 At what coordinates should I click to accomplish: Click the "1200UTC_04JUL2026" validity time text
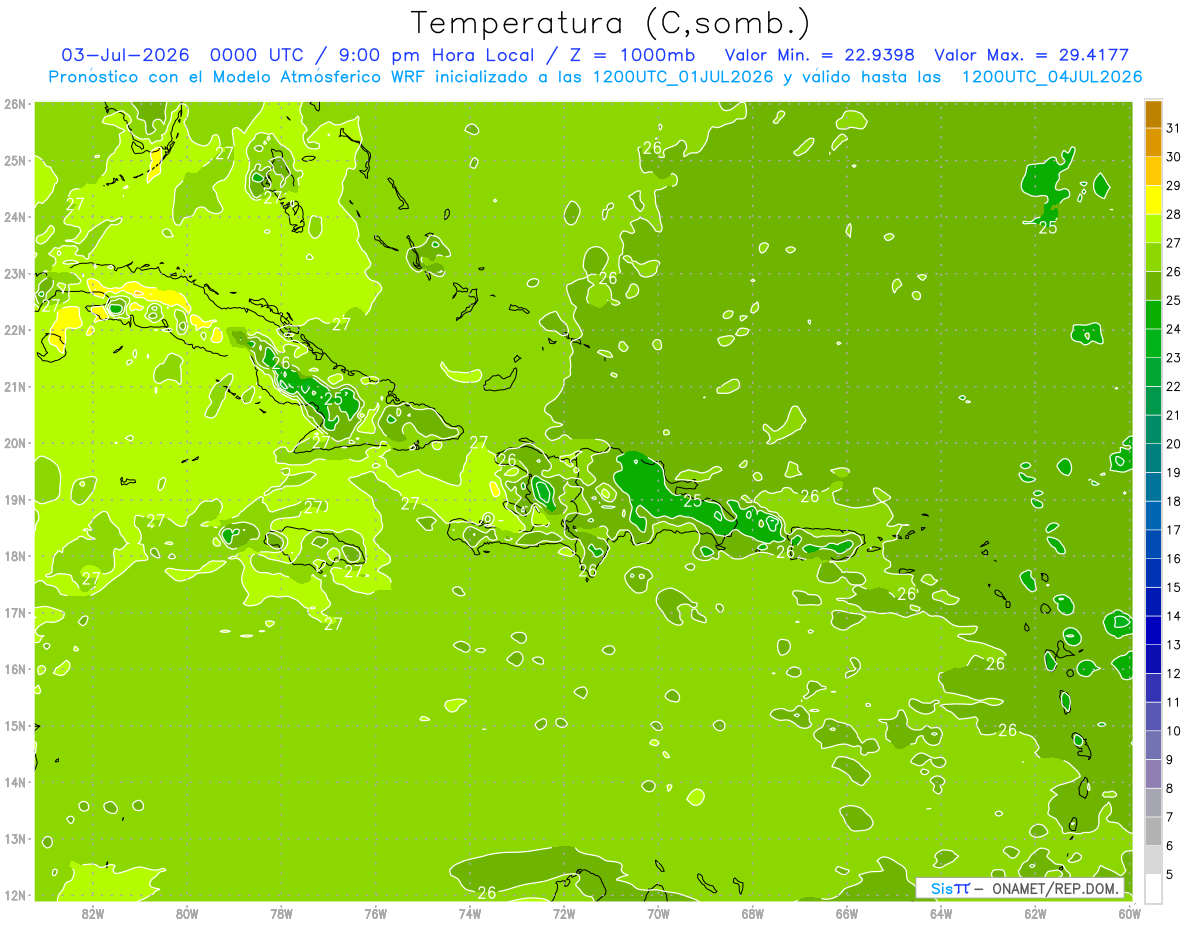pos(1052,77)
